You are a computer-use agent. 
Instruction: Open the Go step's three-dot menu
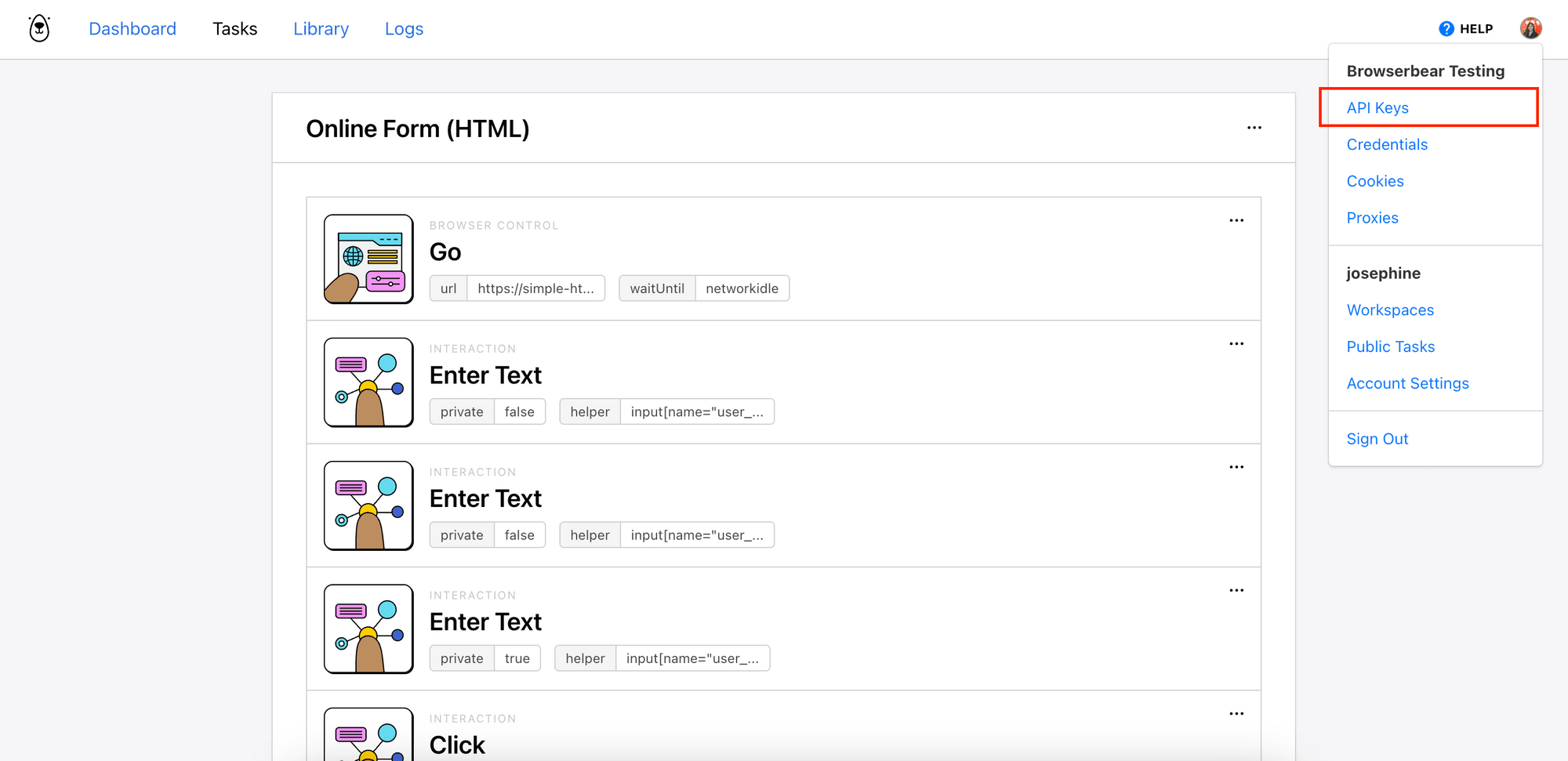click(1236, 220)
